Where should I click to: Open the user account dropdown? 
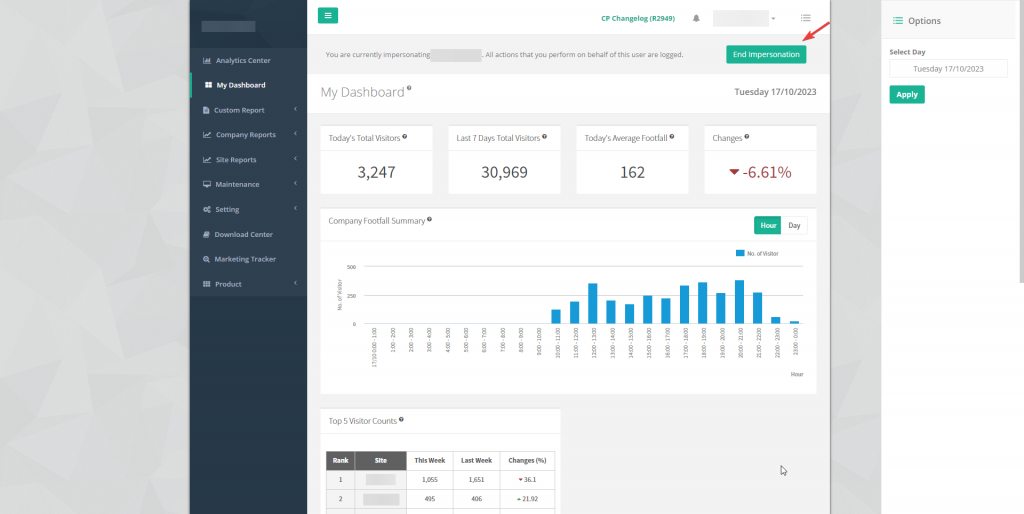click(745, 18)
